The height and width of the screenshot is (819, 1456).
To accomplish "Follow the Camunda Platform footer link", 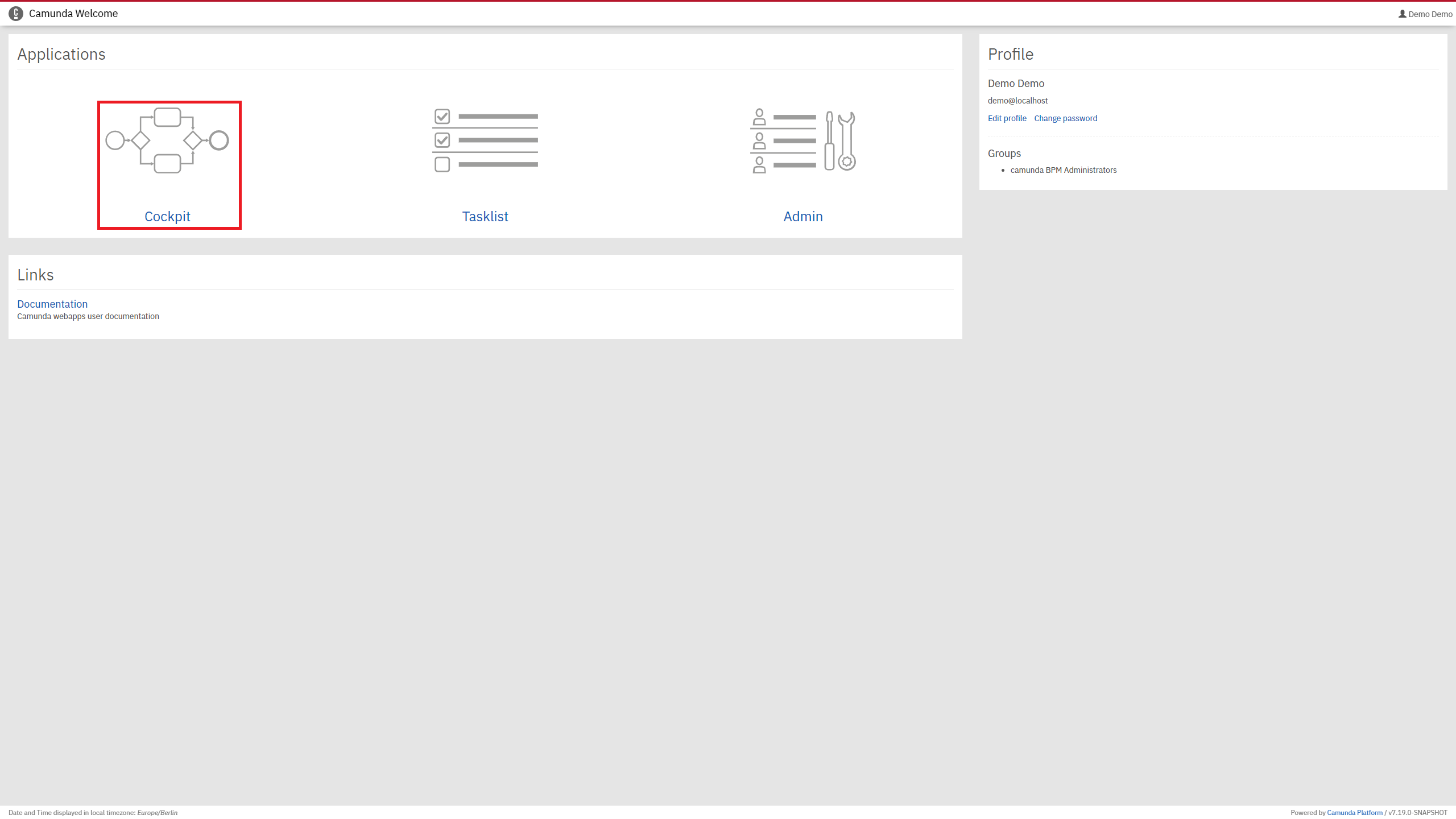I will [x=1355, y=813].
